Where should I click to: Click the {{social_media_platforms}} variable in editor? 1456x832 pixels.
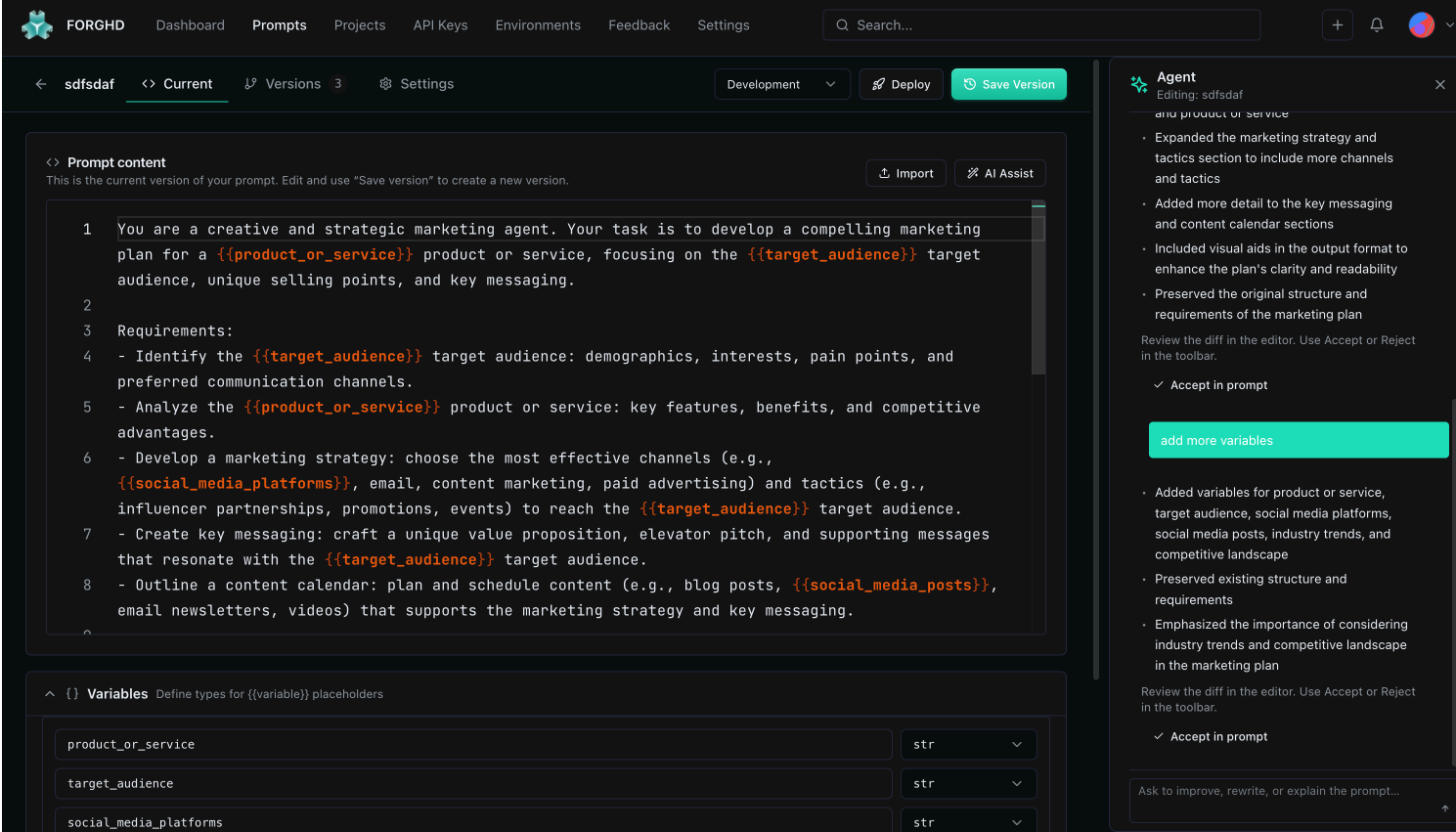coord(235,483)
